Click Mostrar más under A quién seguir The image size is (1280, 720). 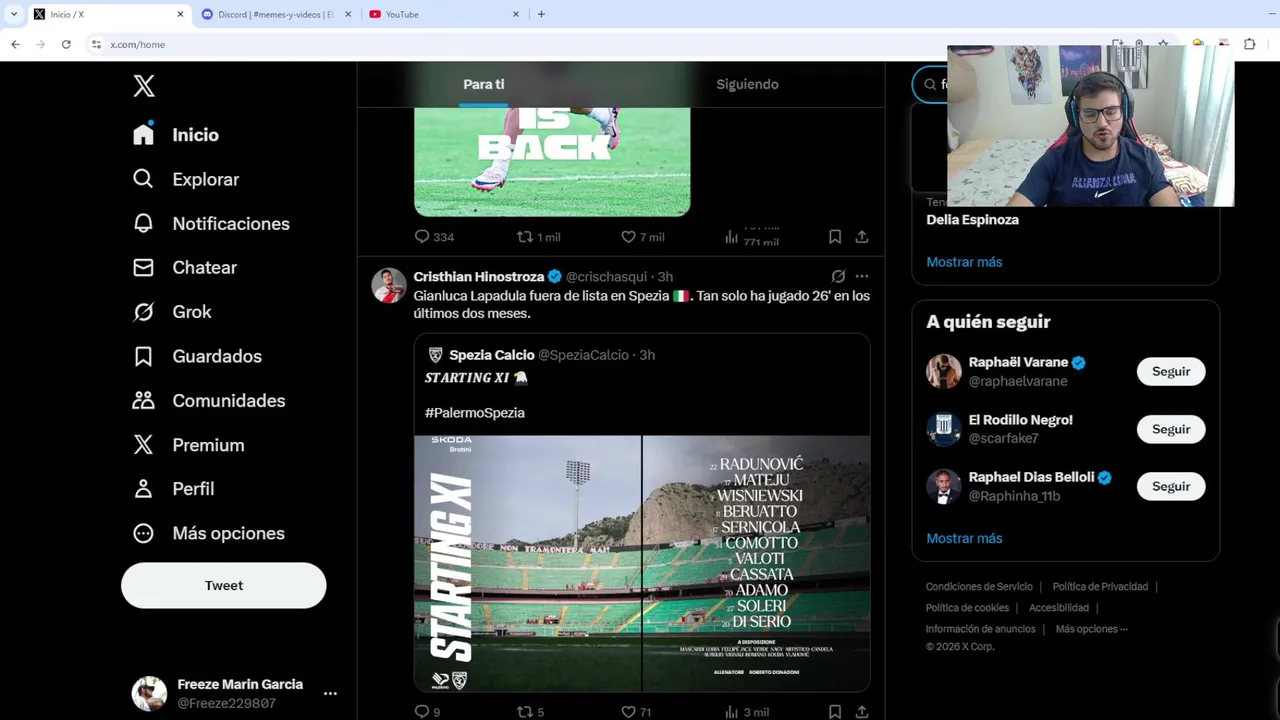pos(964,538)
